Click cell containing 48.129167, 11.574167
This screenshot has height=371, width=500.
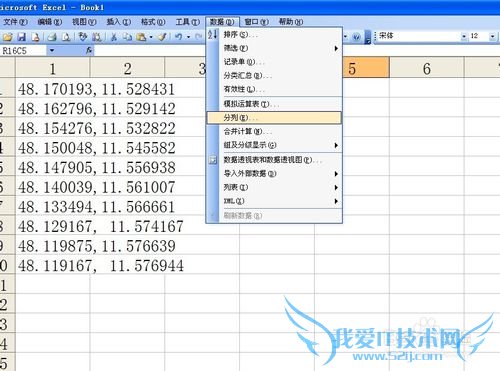[53, 226]
